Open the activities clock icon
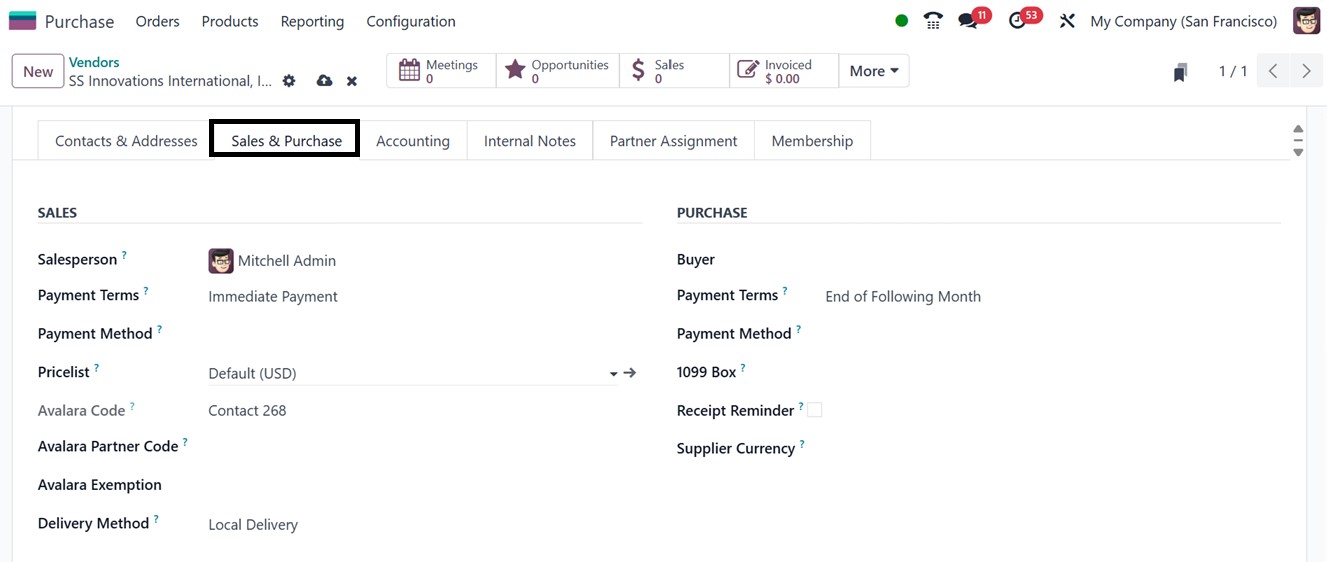 coord(1018,21)
